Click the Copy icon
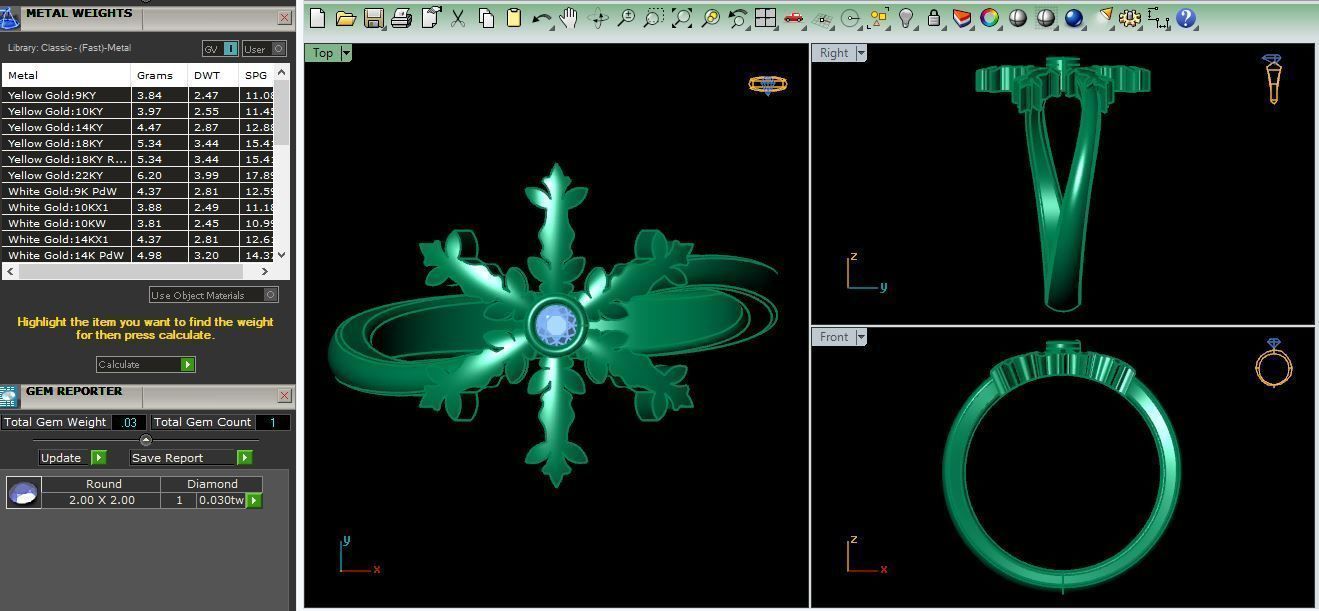 [486, 18]
